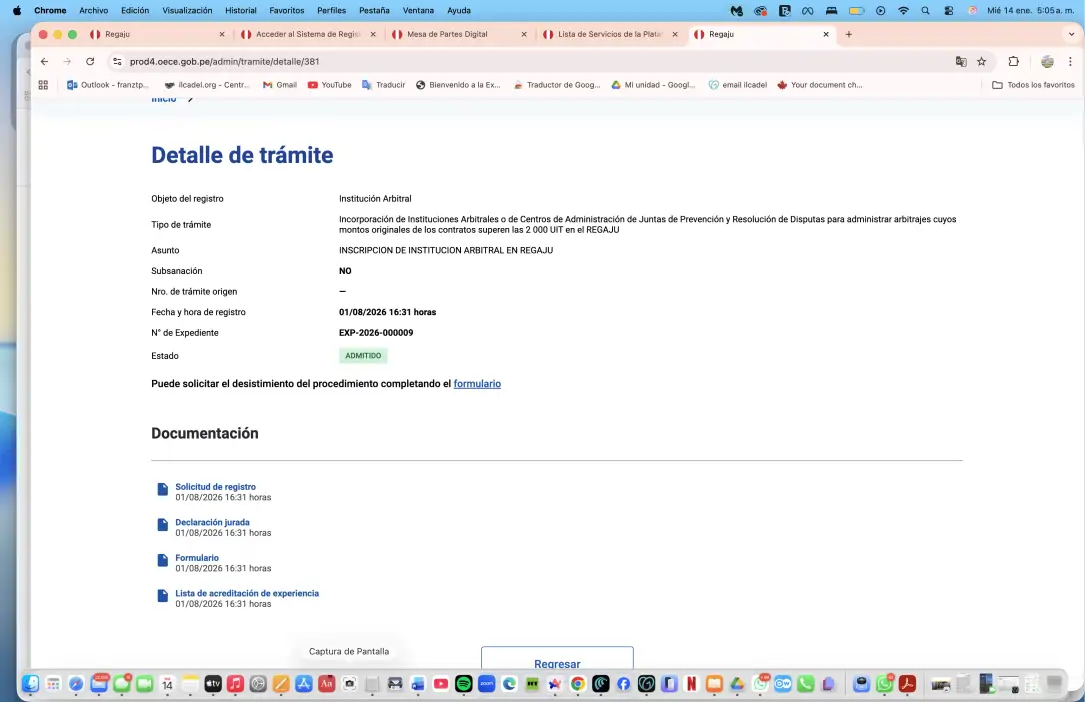
Task: Open the Historial menu in the menu bar
Action: pos(240,10)
